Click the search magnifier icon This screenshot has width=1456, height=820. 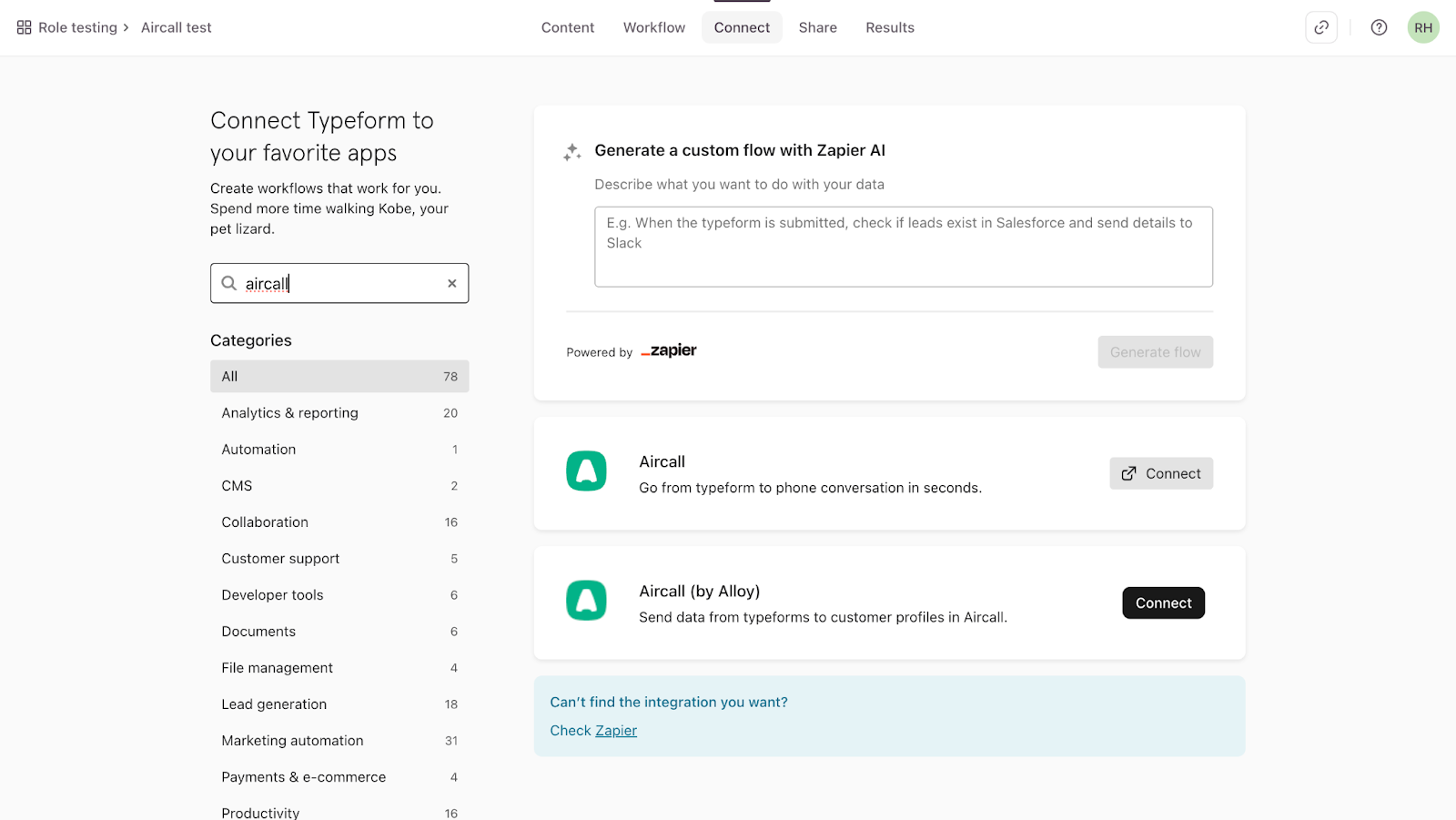[229, 283]
